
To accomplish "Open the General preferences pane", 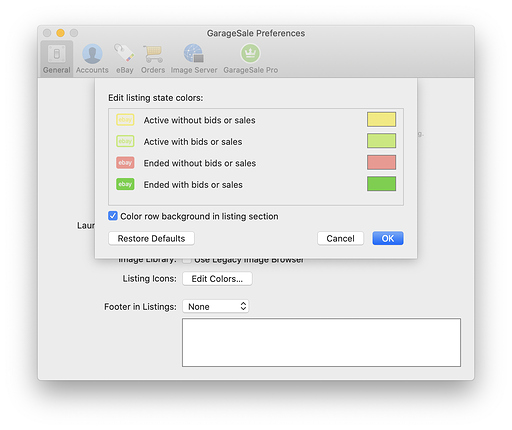I will point(57,59).
